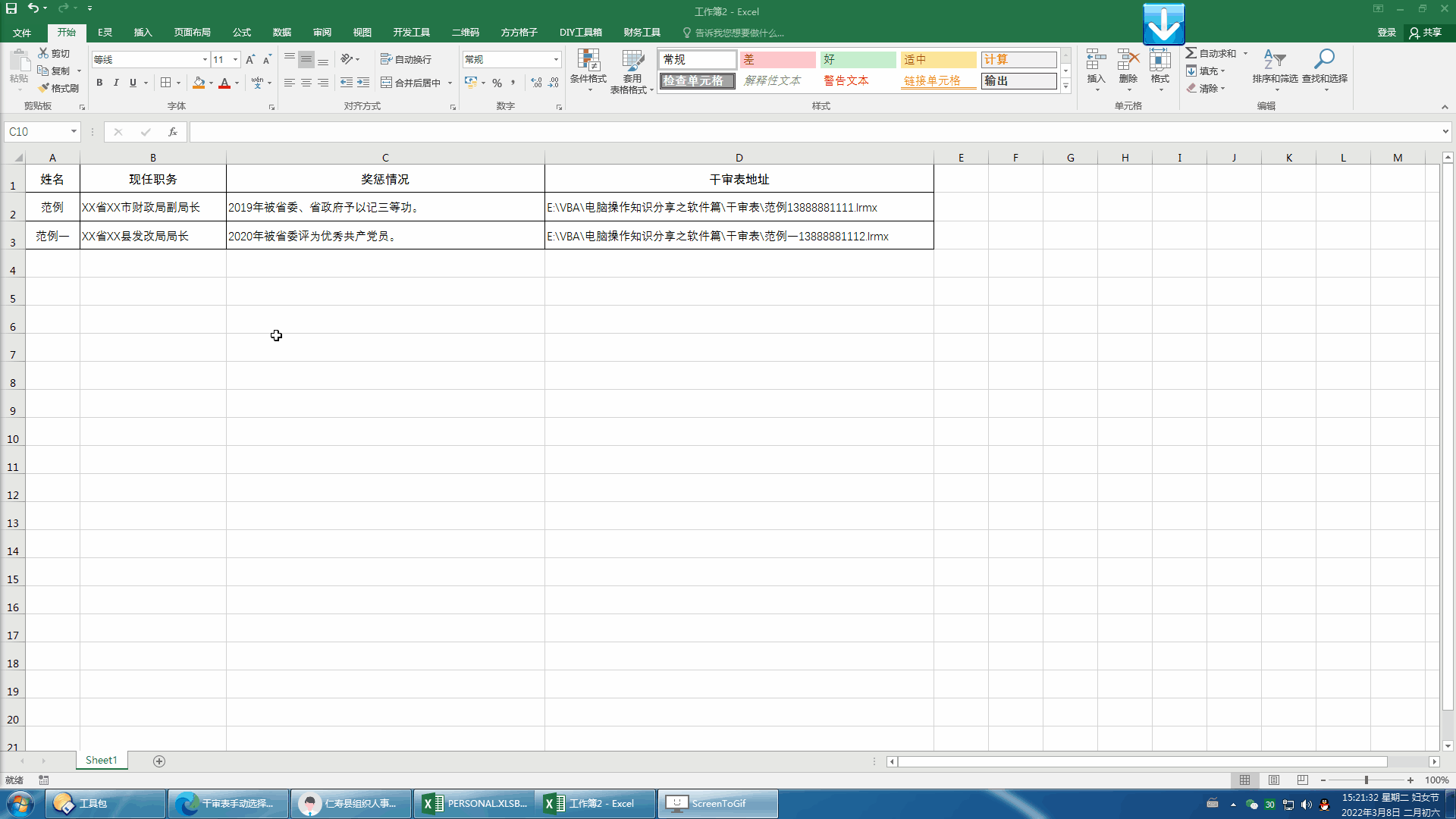The width and height of the screenshot is (1456, 819).
Task: Click the decrease indent icon
Action: tap(347, 83)
